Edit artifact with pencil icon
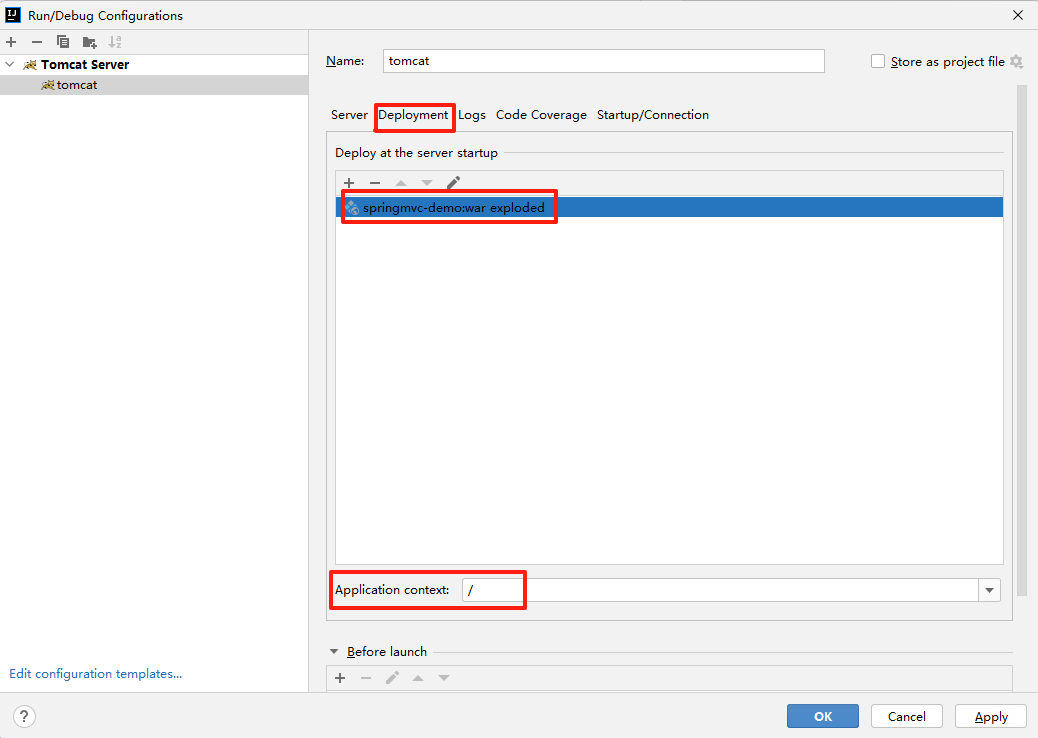 [453, 182]
